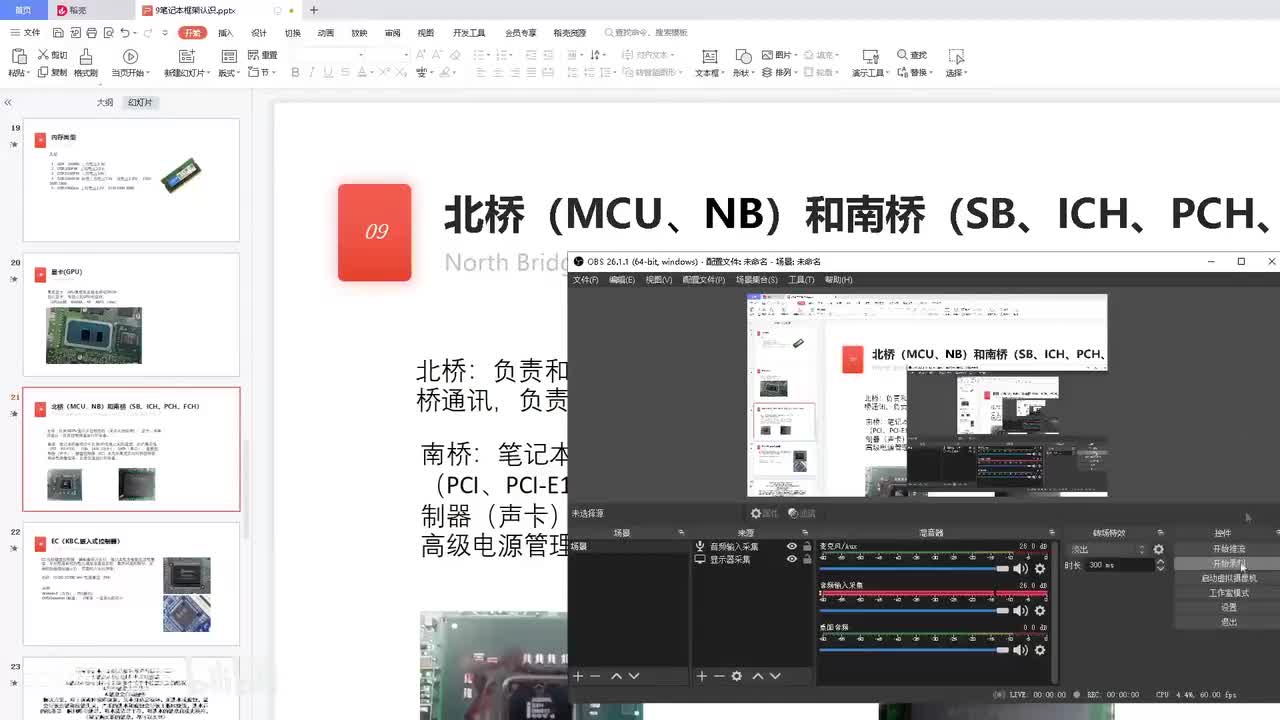Open the Replace (替换) dropdown
Viewport: 1280px width, 720px height.
point(916,73)
